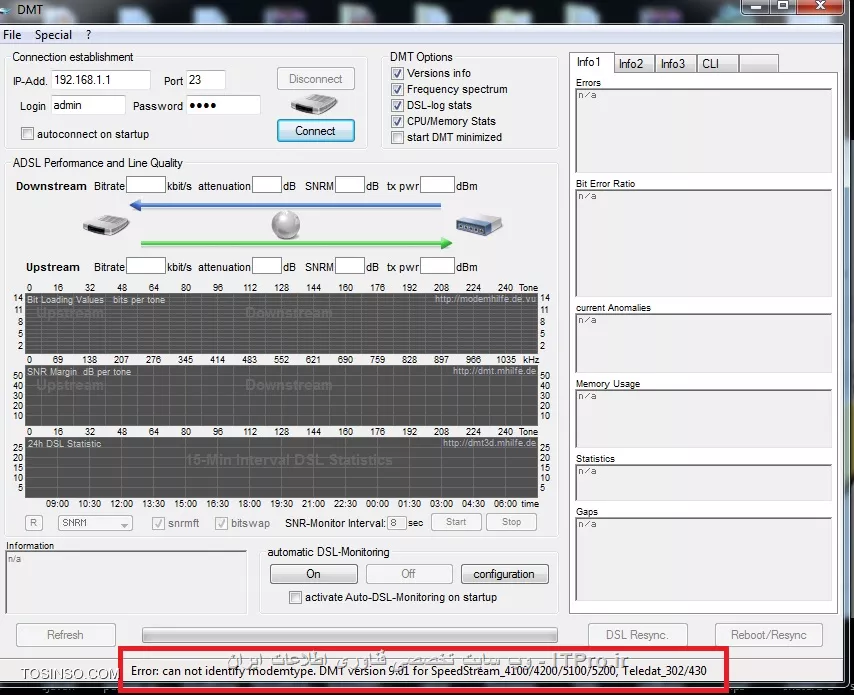
Task: Click the DMT title bar app icon
Action: (5, 9)
